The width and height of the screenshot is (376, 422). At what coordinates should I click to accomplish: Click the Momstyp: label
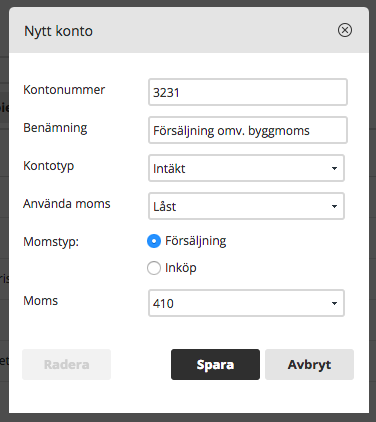51,242
